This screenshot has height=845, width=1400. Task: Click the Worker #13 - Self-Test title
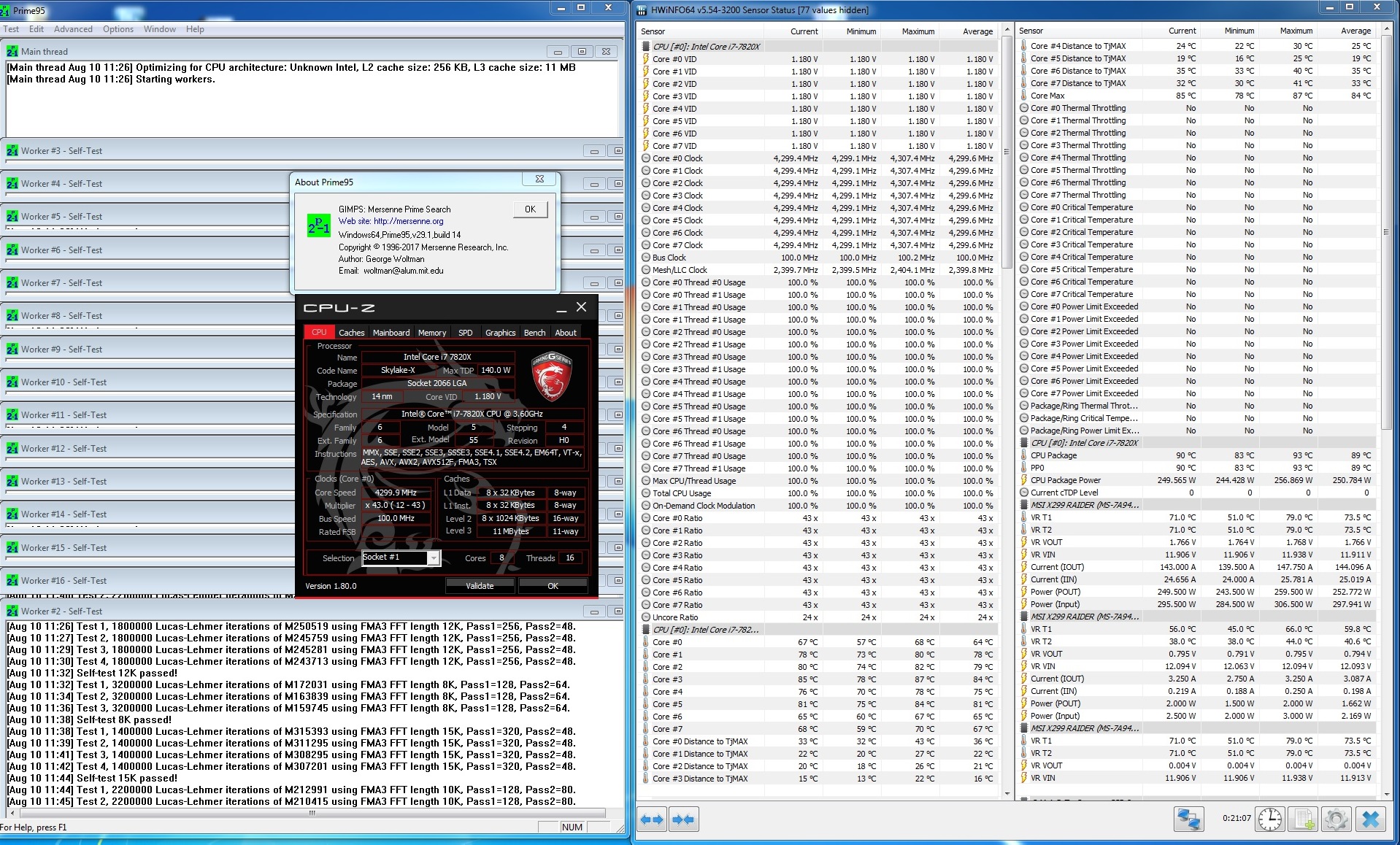[64, 482]
